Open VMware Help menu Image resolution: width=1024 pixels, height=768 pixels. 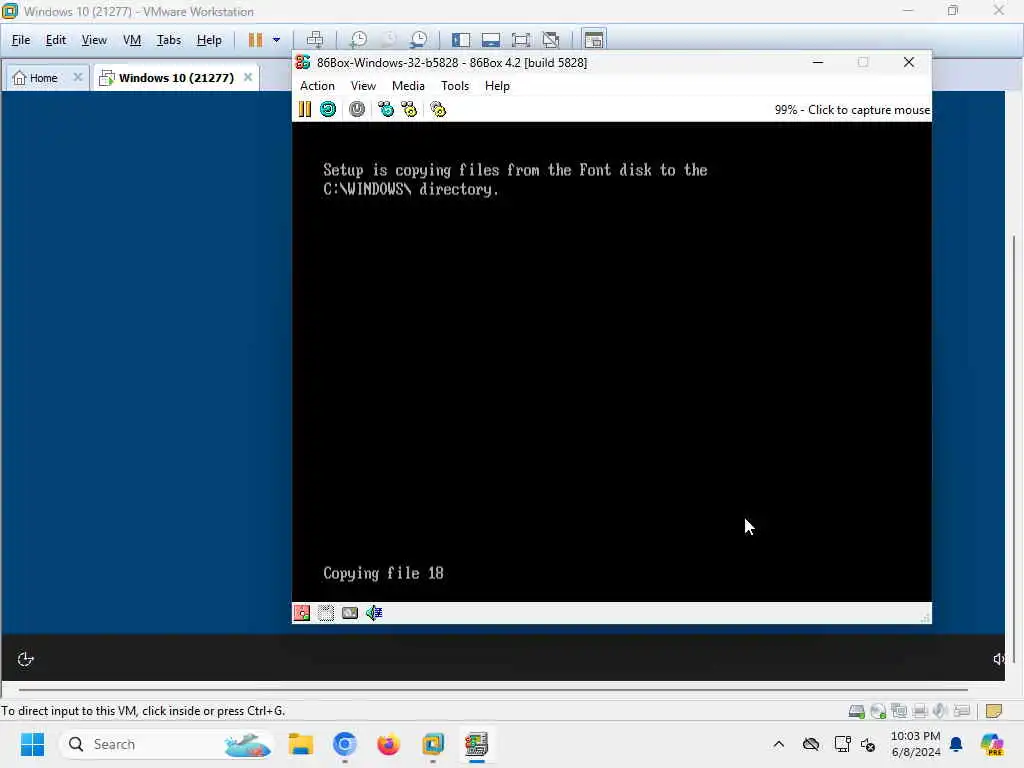[209, 40]
